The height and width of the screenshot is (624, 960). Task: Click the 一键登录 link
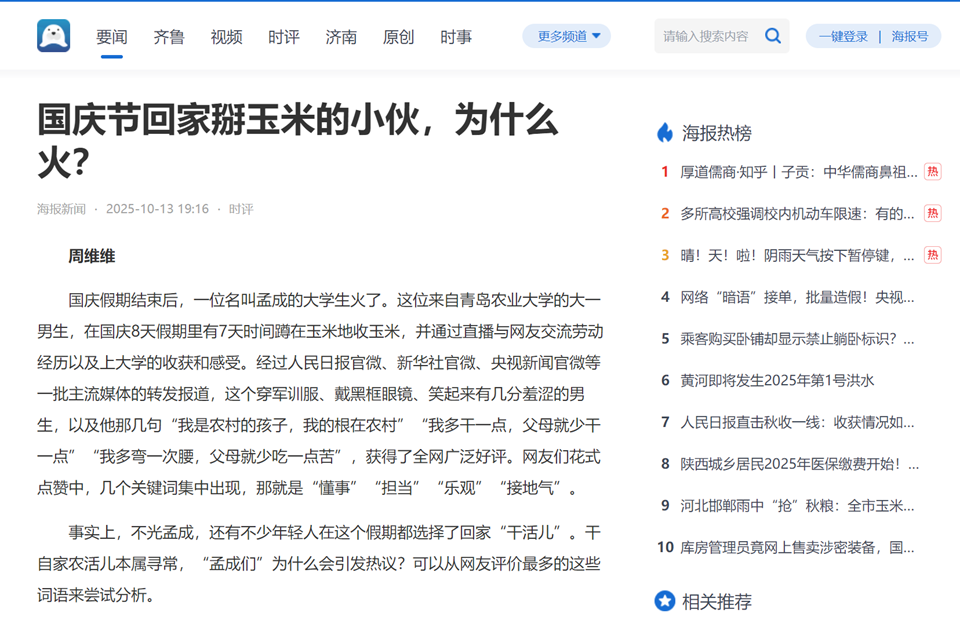click(843, 36)
